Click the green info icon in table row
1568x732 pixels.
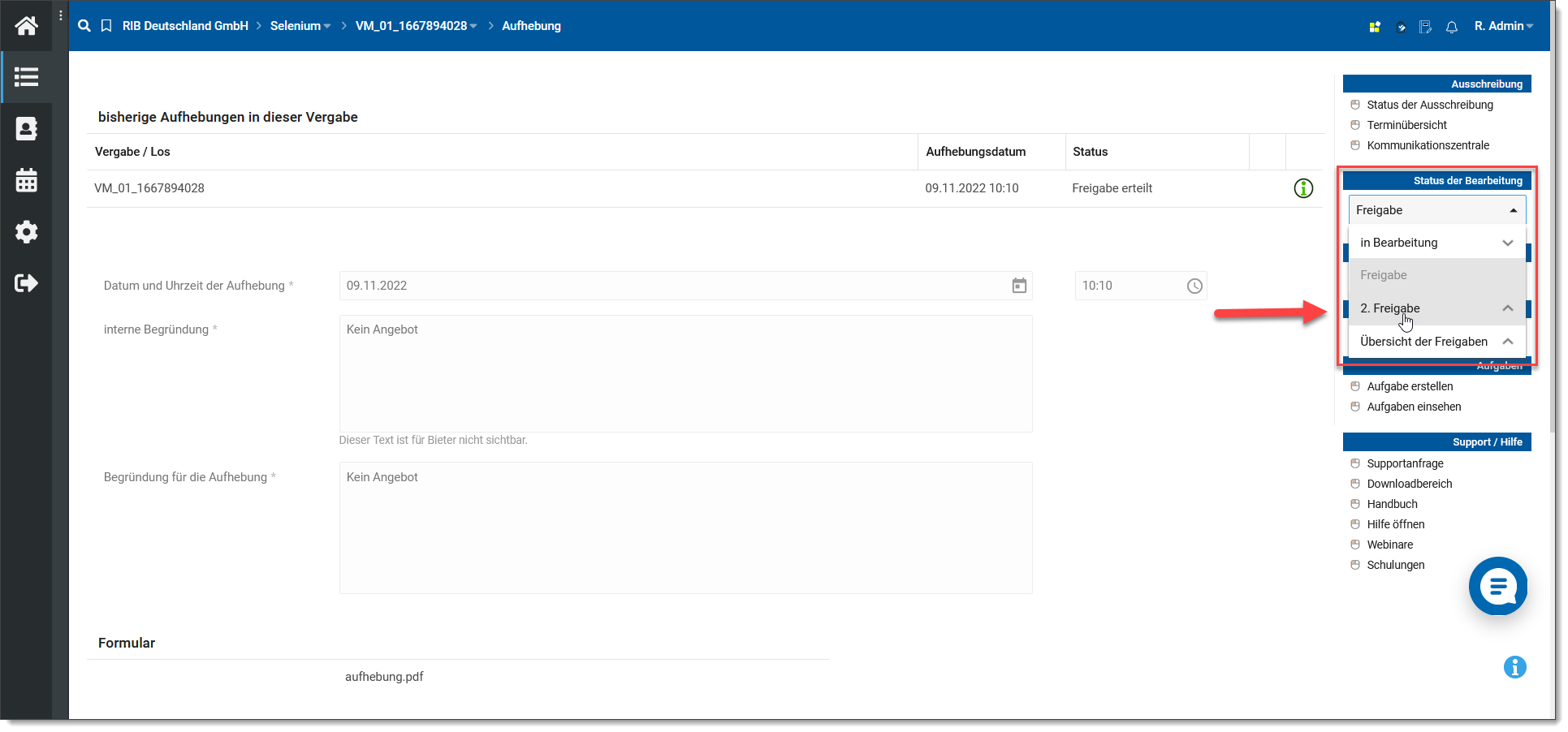[1303, 188]
